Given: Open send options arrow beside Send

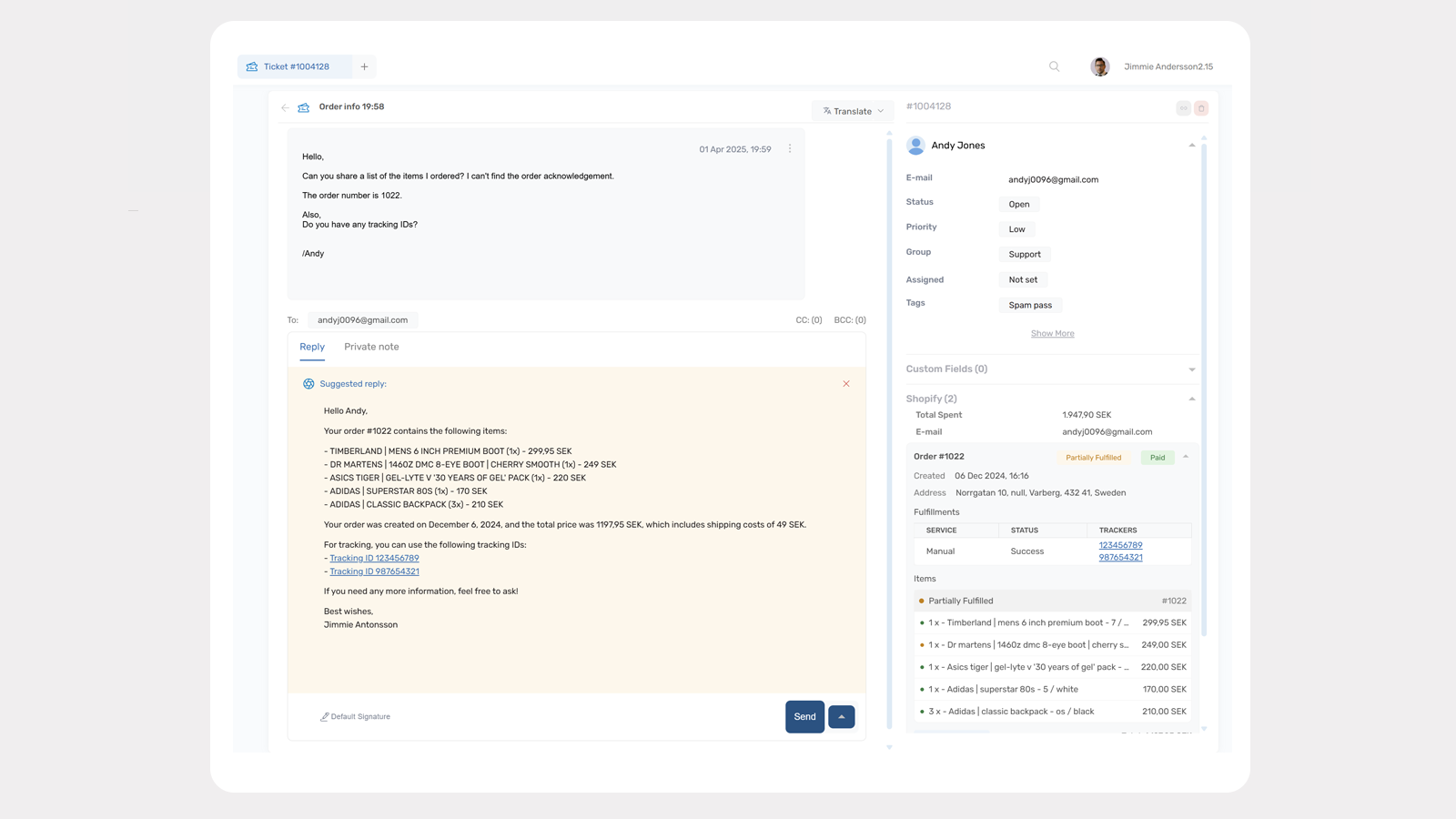Looking at the screenshot, I should click(x=842, y=717).
